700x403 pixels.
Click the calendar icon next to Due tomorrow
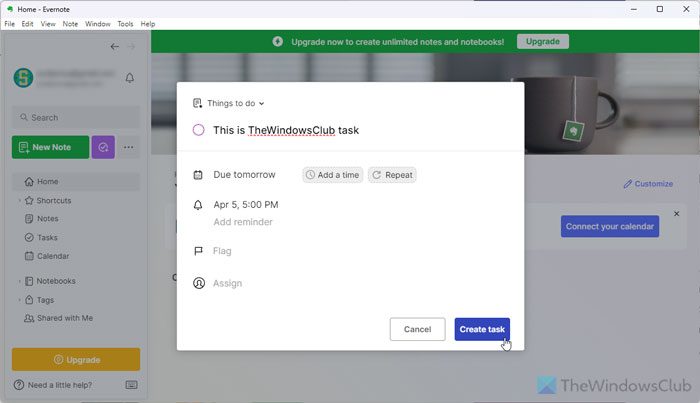coord(198,175)
